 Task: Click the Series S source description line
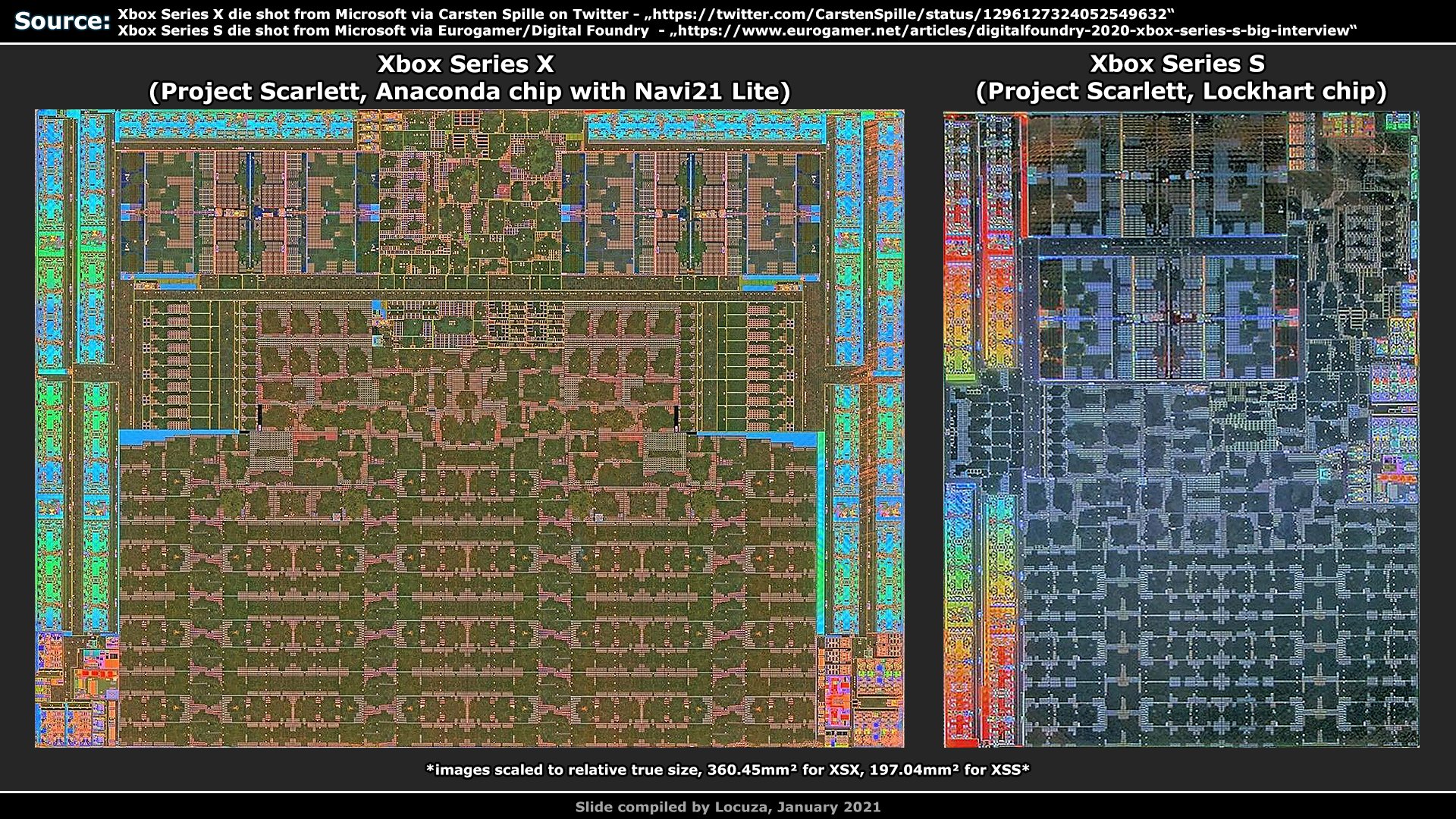(x=737, y=31)
